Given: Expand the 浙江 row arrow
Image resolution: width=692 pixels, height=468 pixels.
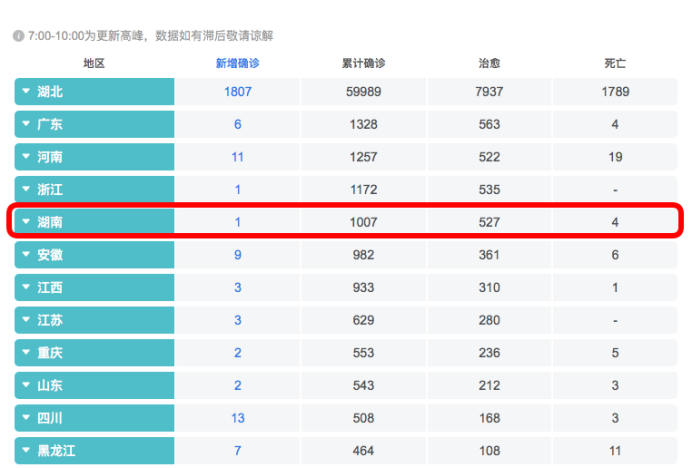Looking at the screenshot, I should click(x=26, y=189).
